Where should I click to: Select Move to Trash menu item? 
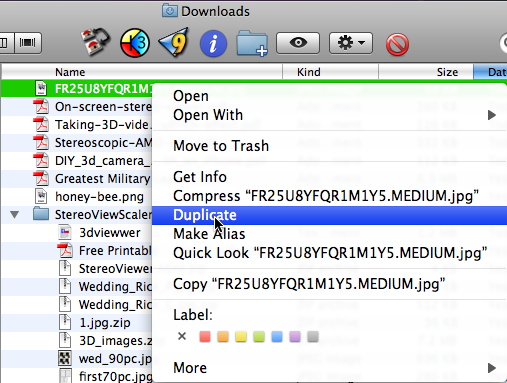tap(329, 146)
